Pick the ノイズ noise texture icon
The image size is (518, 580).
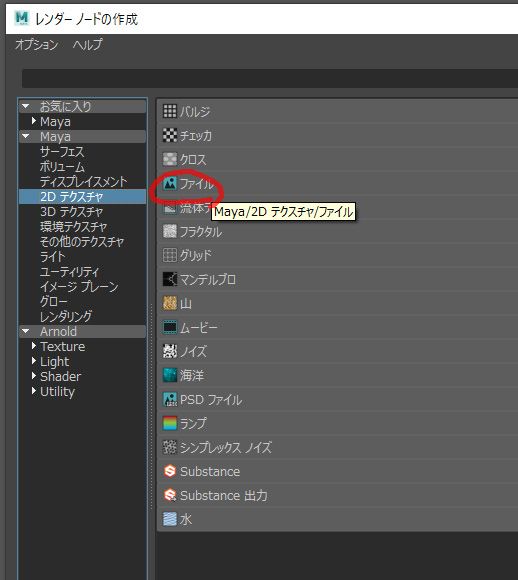170,351
